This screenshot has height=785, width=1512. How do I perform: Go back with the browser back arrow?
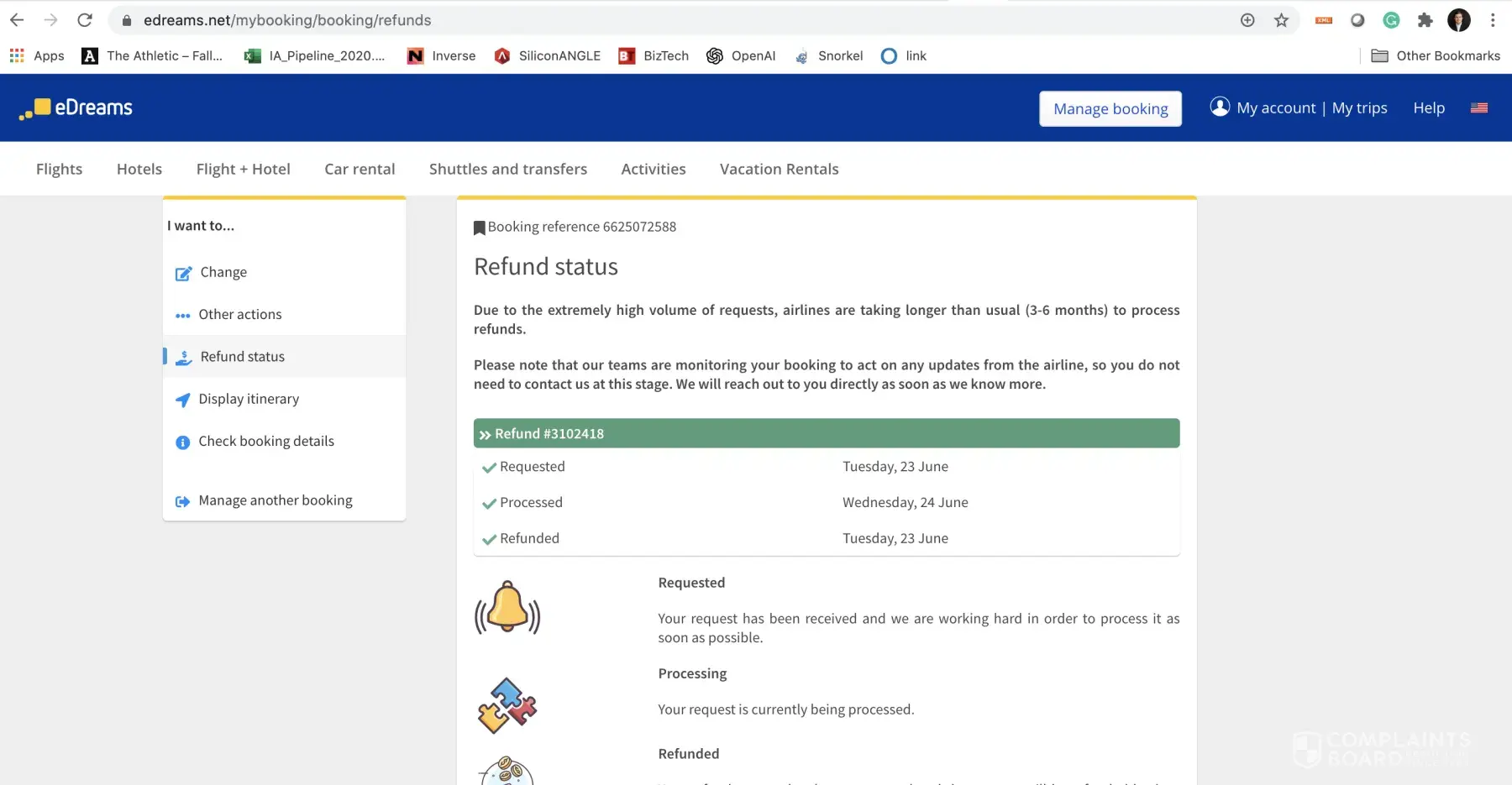click(17, 20)
